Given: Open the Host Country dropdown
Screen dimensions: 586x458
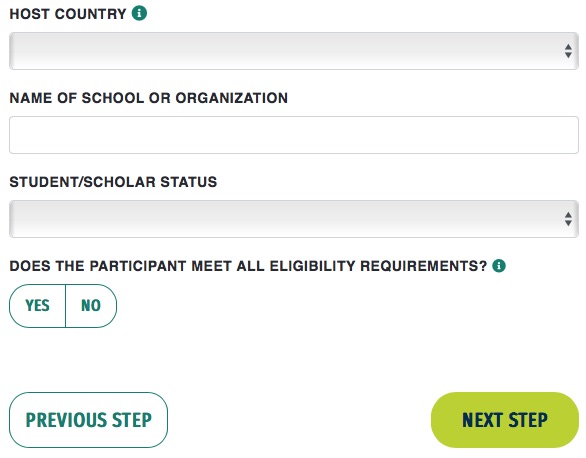Looking at the screenshot, I should pos(294,51).
